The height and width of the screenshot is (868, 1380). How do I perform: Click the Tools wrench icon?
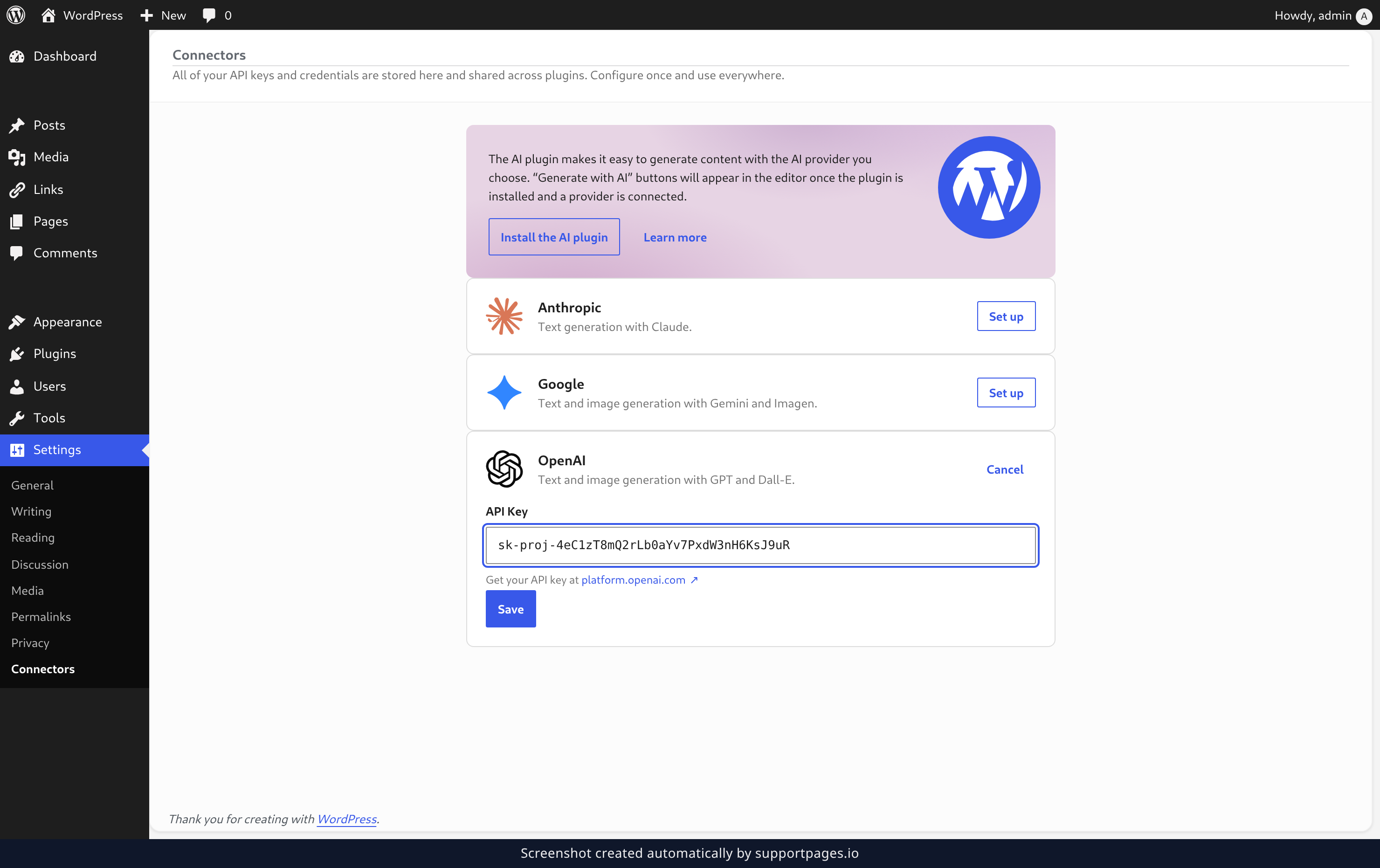coord(17,418)
